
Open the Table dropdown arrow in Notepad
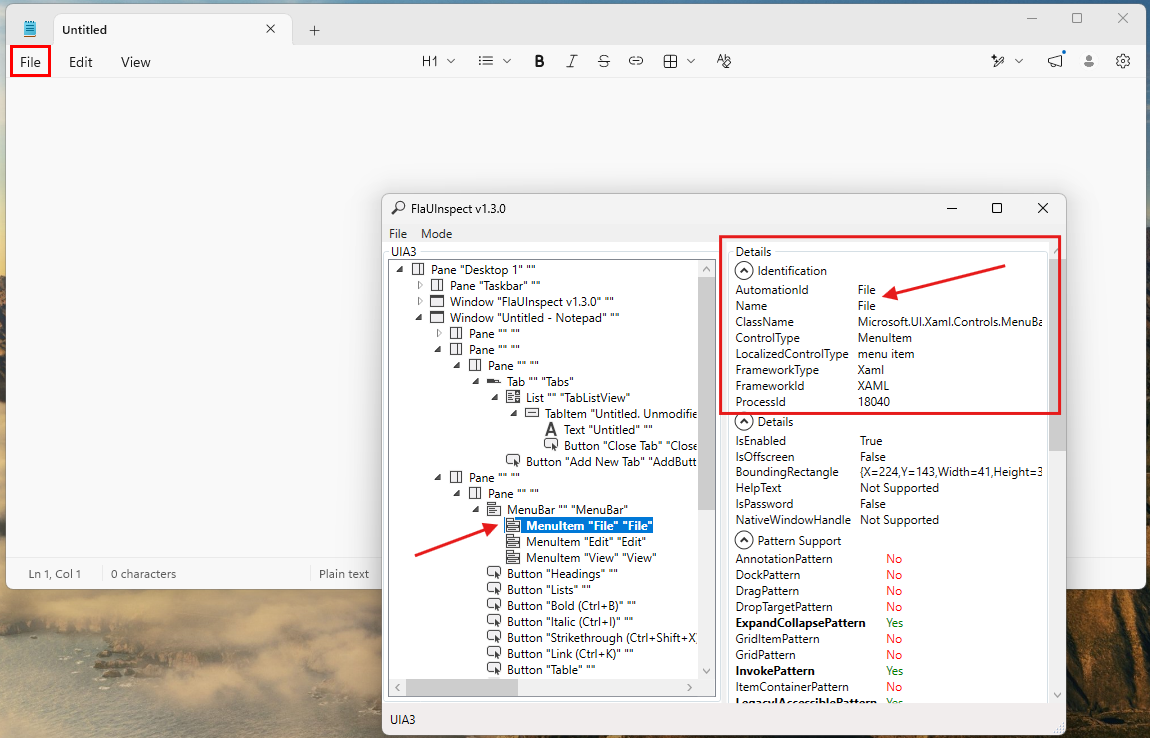[691, 62]
